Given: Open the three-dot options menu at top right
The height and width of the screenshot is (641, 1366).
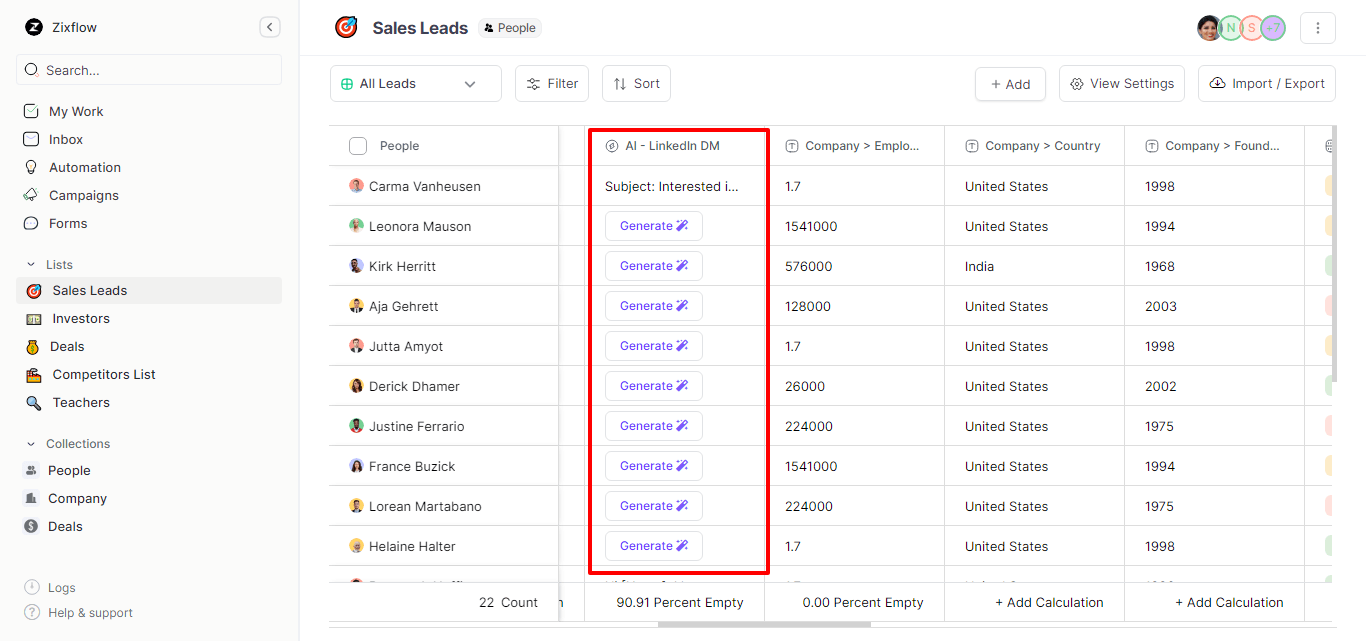Looking at the screenshot, I should click(1318, 27).
